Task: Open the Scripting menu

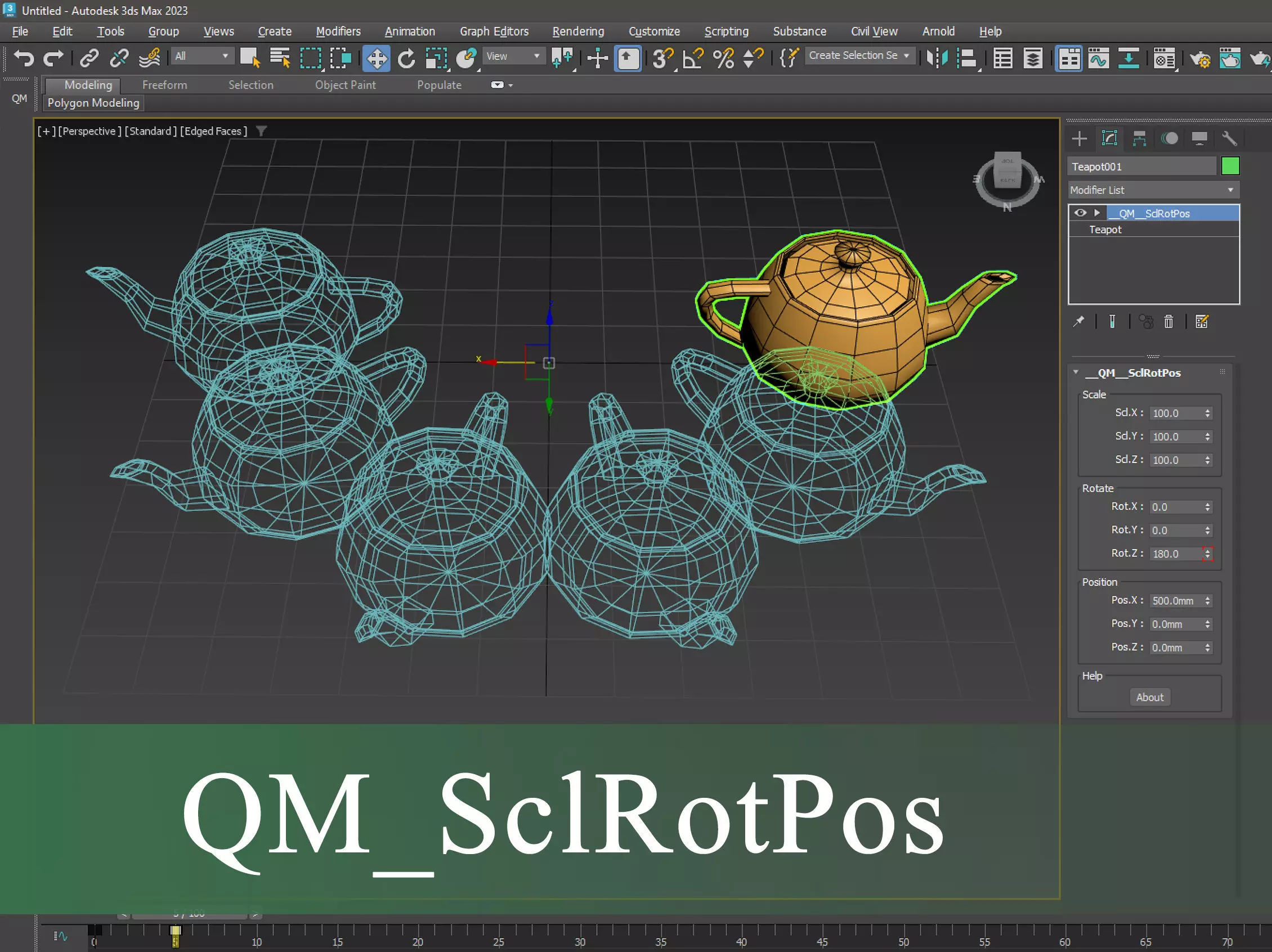Action: point(726,31)
